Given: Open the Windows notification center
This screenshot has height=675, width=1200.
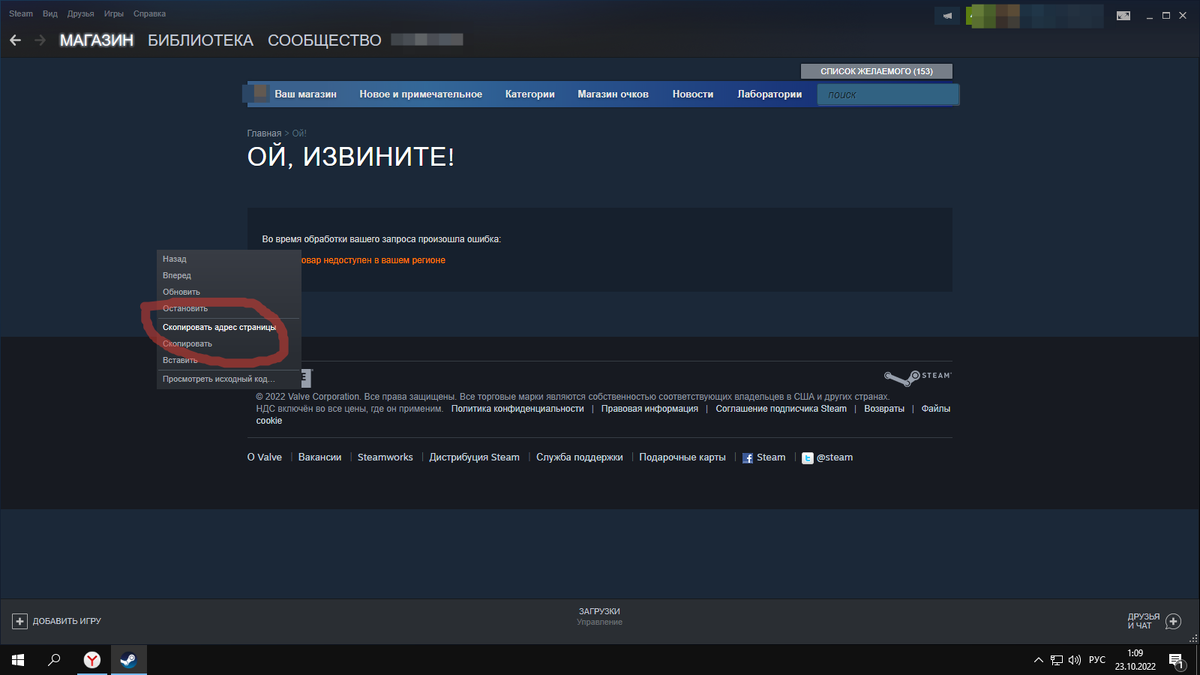Looking at the screenshot, I should pyautogui.click(x=1176, y=660).
